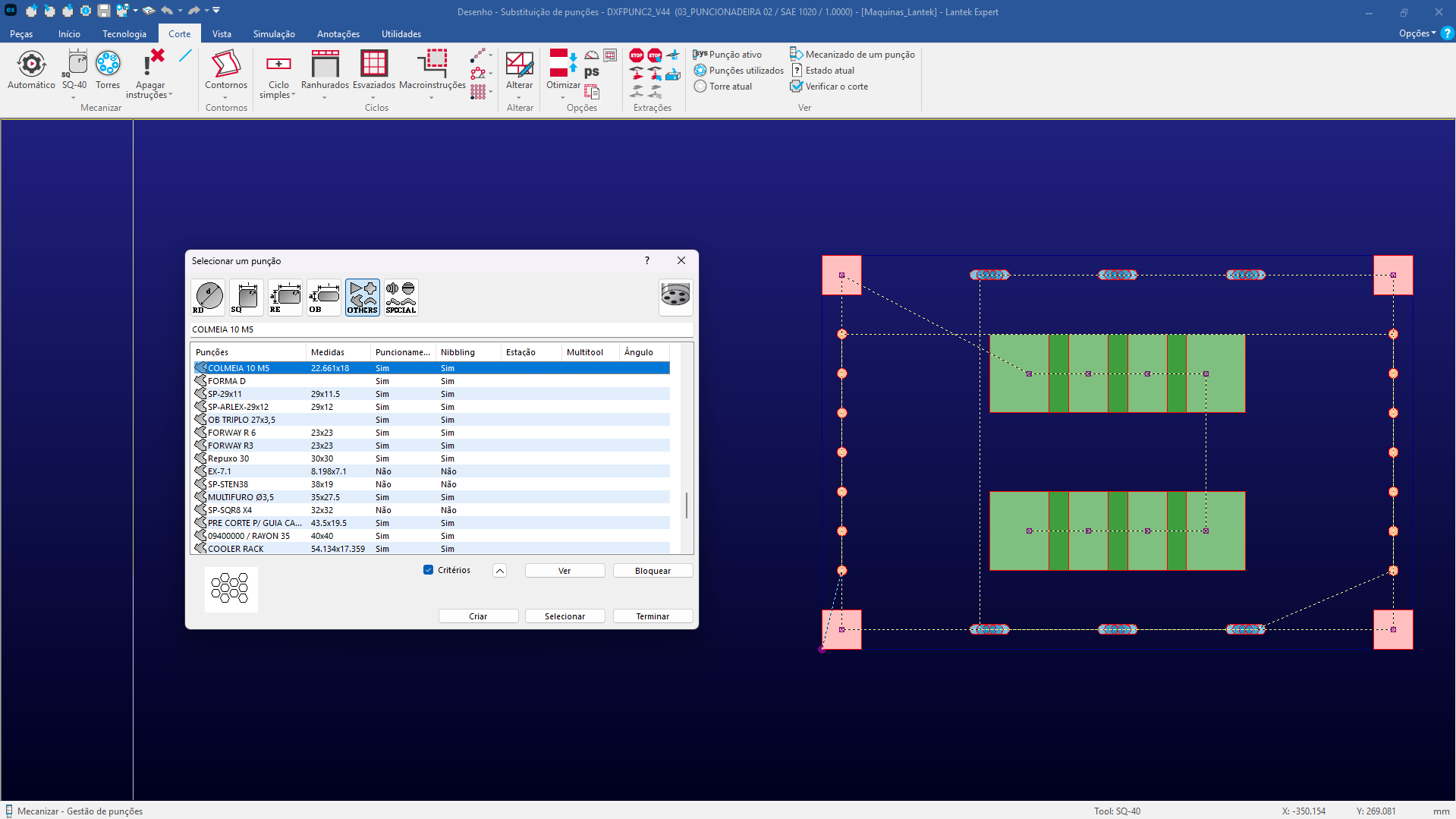Click the Terminar button
Viewport: 1456px width, 819px height.
653,616
